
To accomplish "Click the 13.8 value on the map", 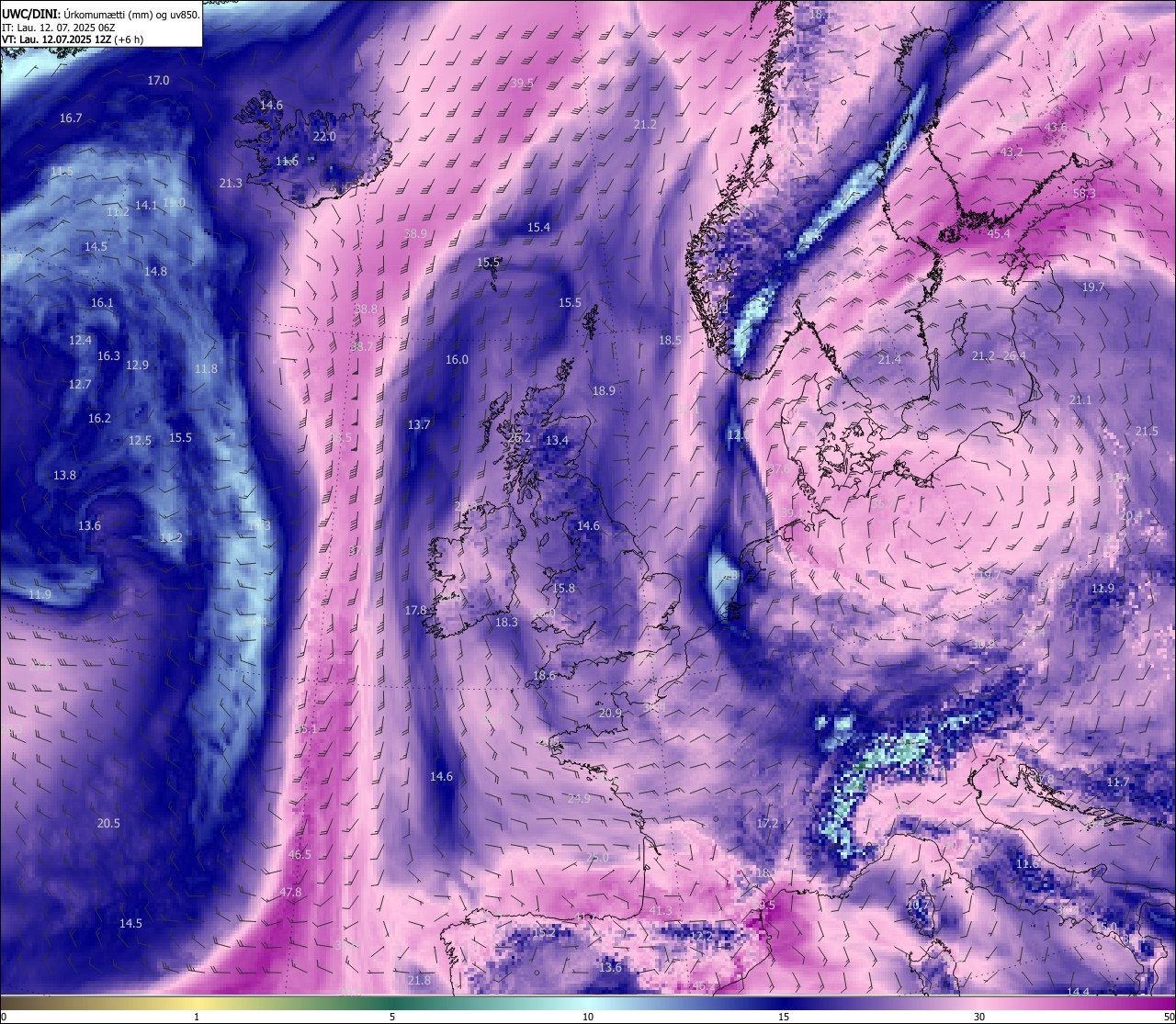I will pyautogui.click(x=64, y=476).
